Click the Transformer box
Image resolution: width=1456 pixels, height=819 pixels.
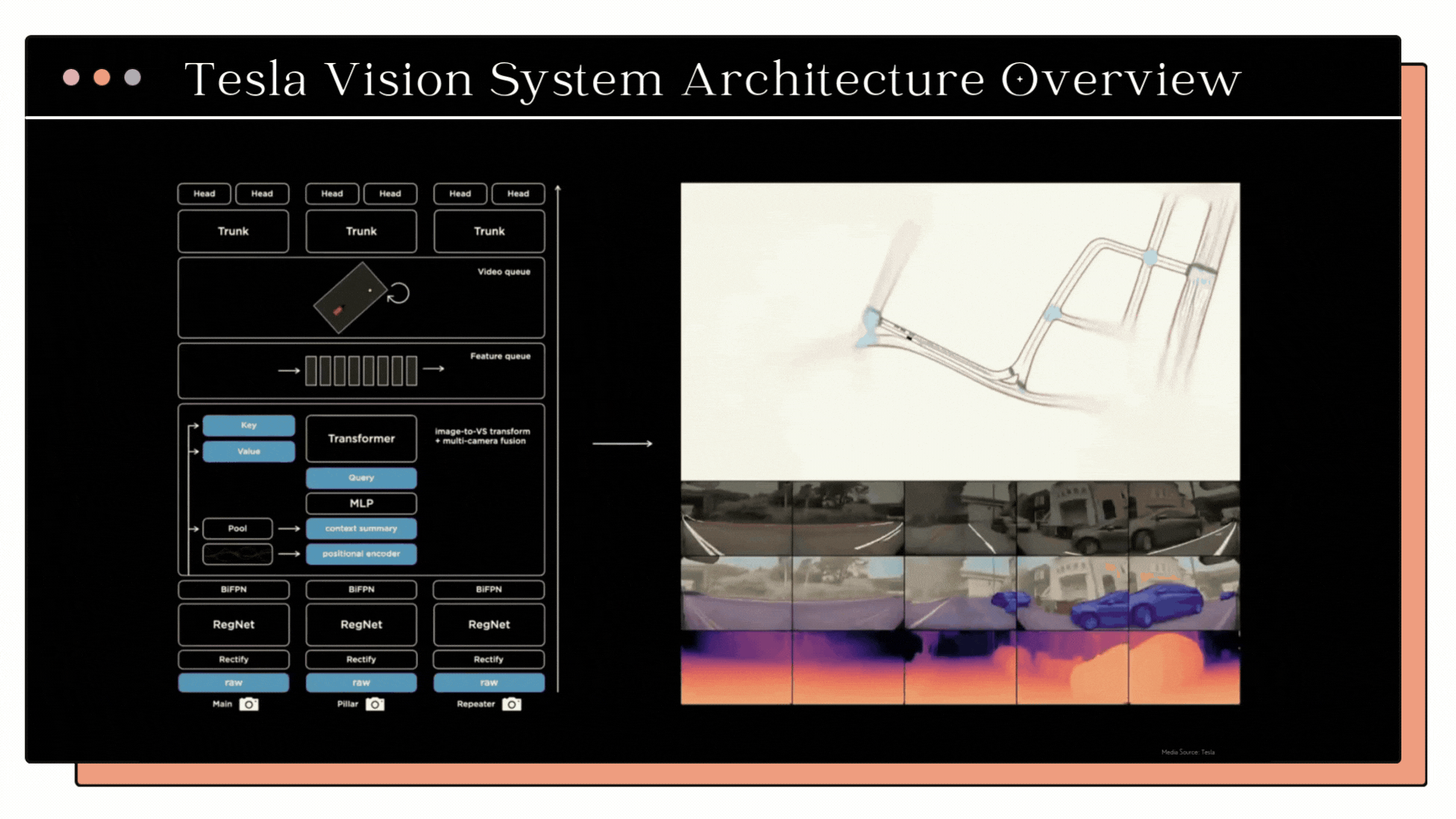(361, 438)
